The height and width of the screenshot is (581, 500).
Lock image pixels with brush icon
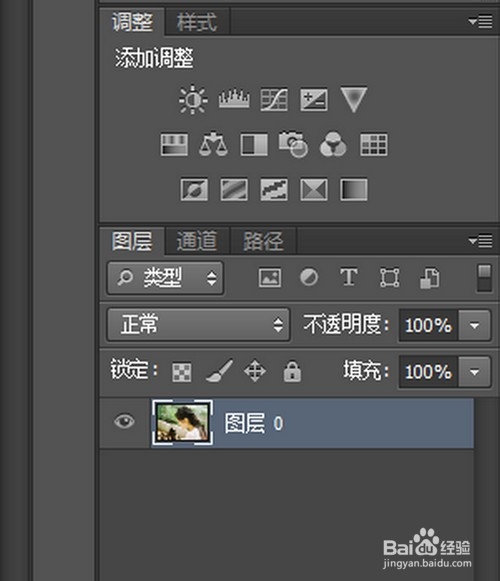[219, 371]
